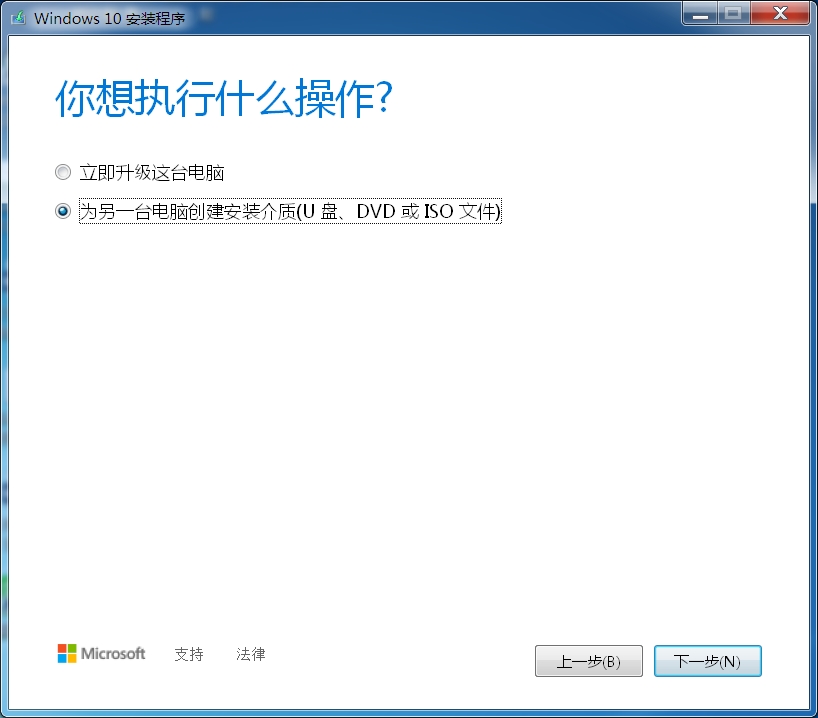Click the 为另一台电脑创建安装介质 text portion
818x718 pixels.
[x=188, y=211]
